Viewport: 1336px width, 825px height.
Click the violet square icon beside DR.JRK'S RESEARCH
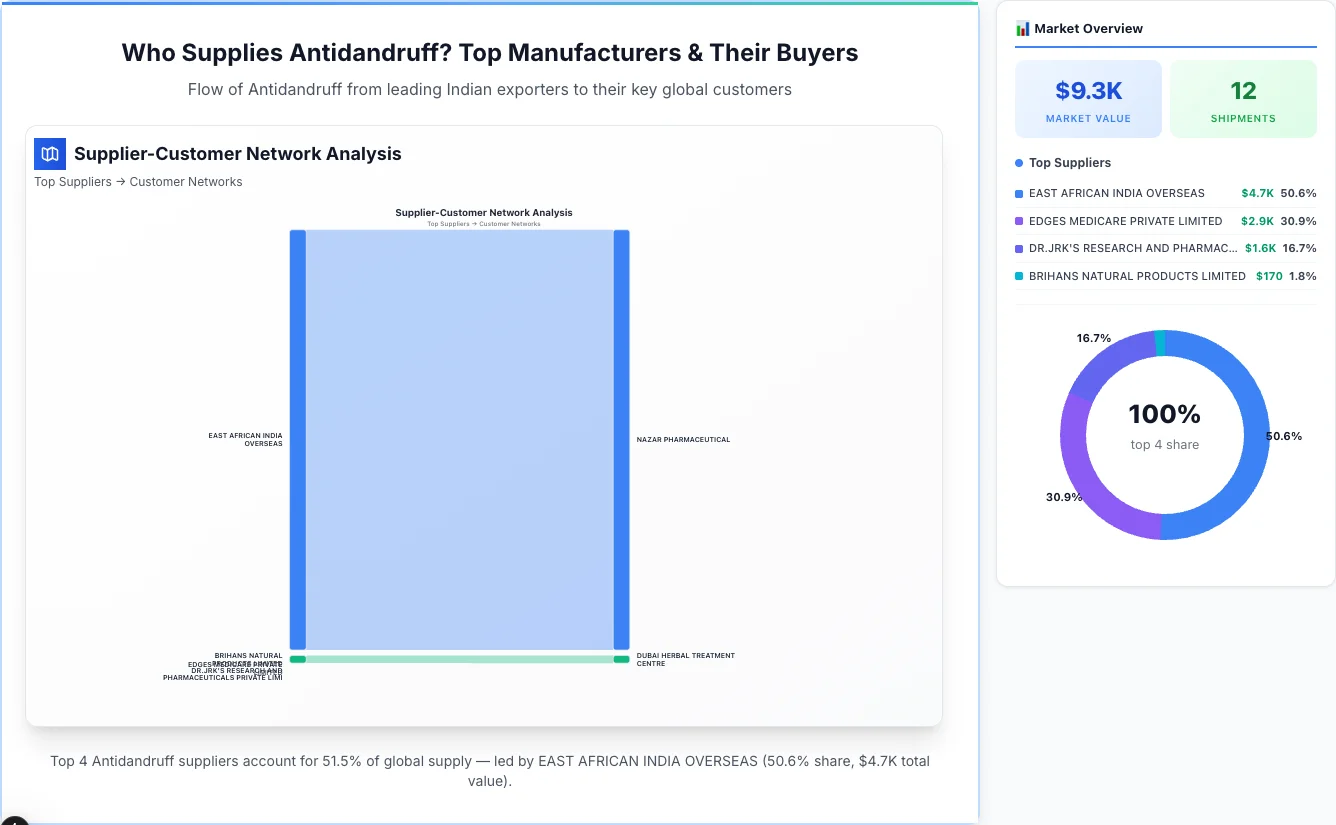click(x=1021, y=248)
